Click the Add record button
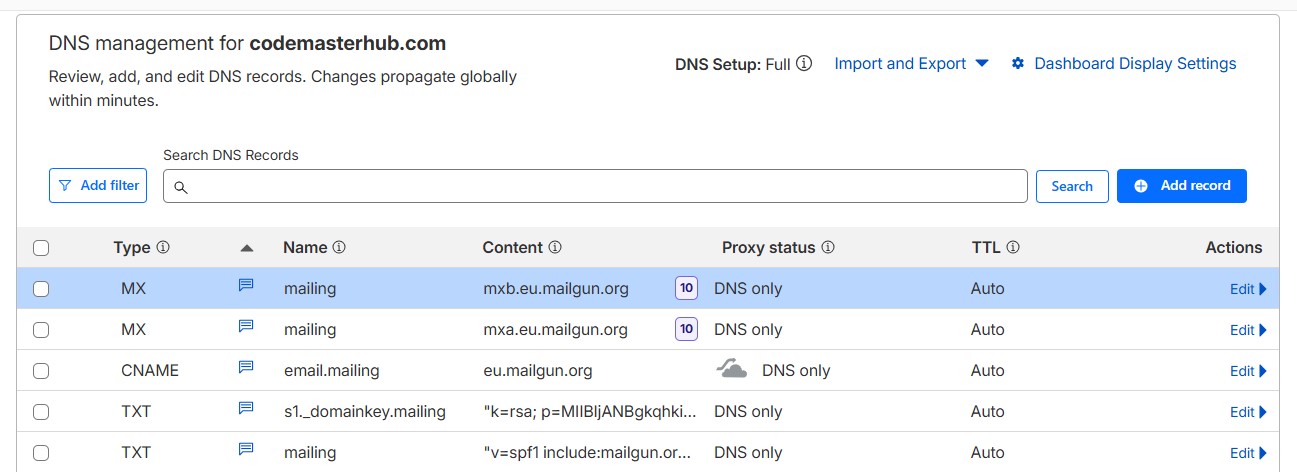Screen dimensions: 1297x472 coord(1181,186)
